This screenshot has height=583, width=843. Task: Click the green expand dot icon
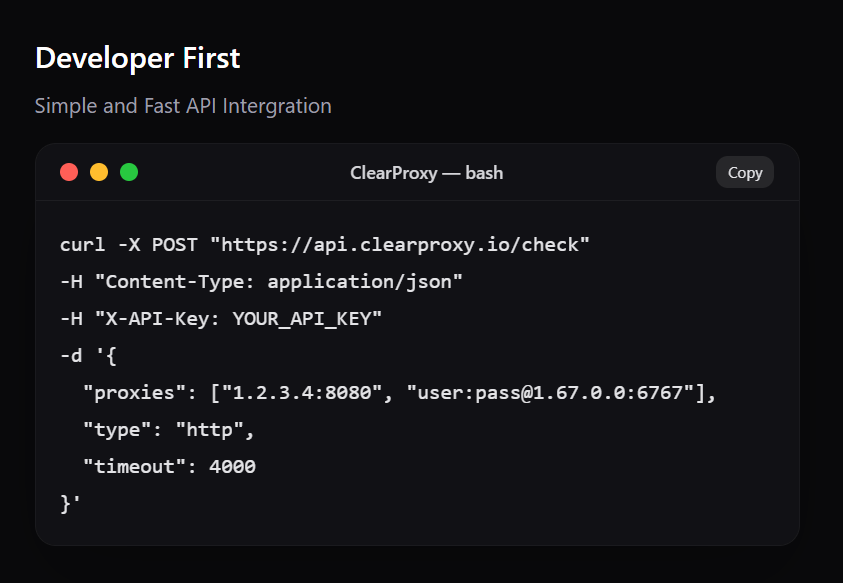tap(128, 171)
